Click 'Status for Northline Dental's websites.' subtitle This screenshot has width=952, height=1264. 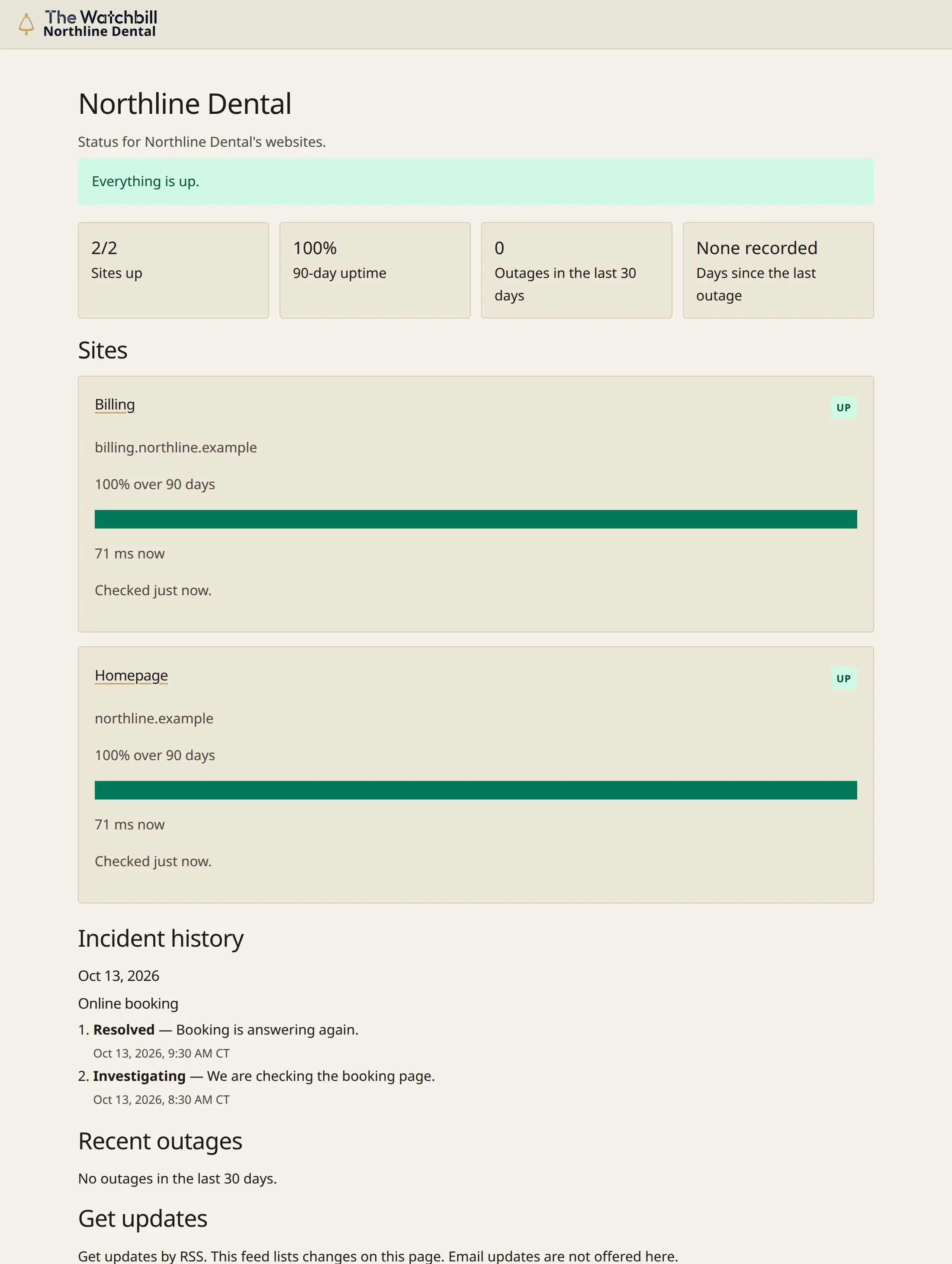point(202,142)
